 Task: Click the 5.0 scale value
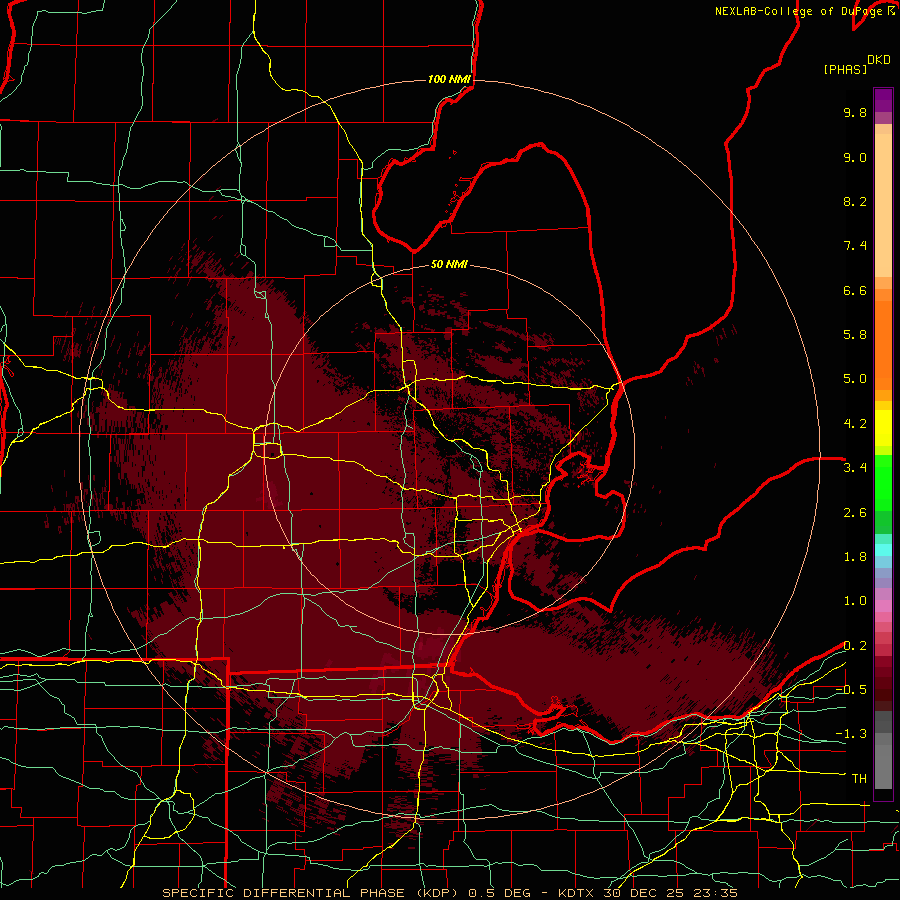855,379
